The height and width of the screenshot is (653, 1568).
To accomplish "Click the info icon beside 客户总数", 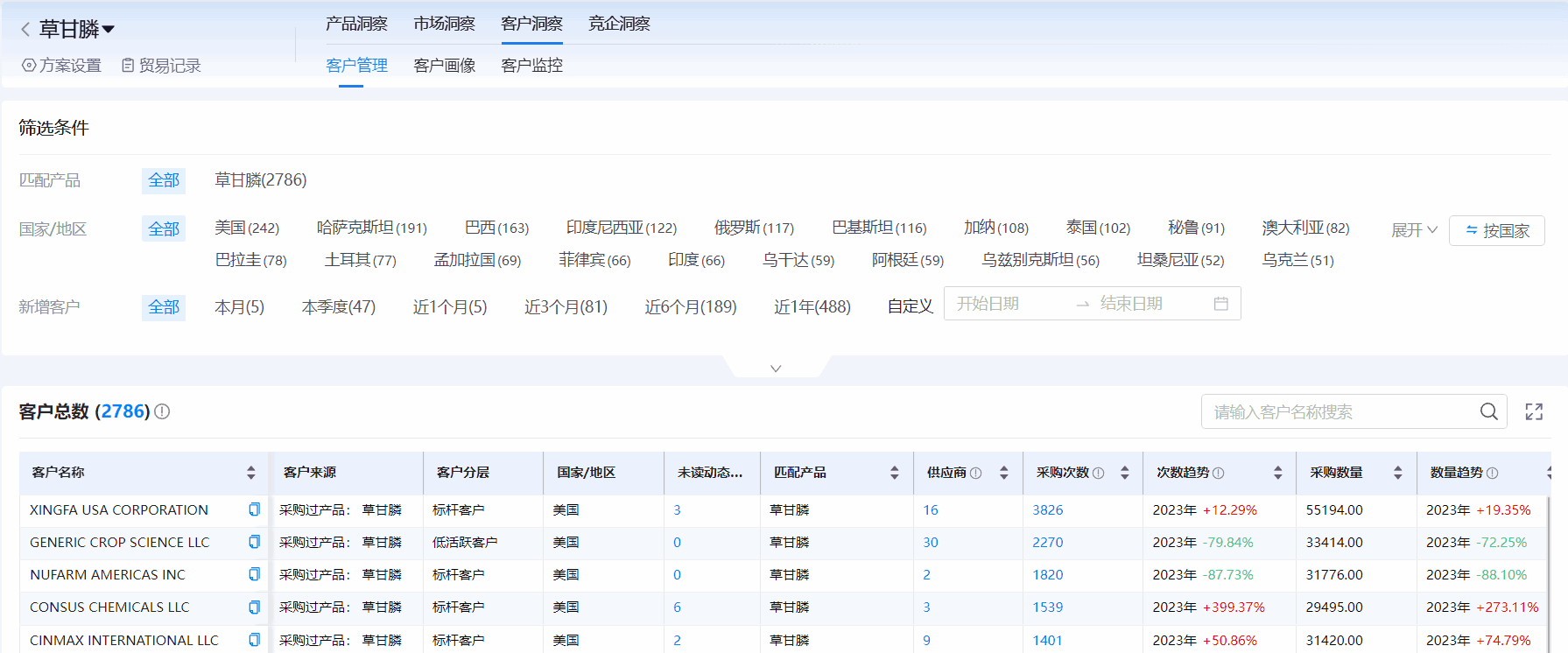I will (x=162, y=411).
